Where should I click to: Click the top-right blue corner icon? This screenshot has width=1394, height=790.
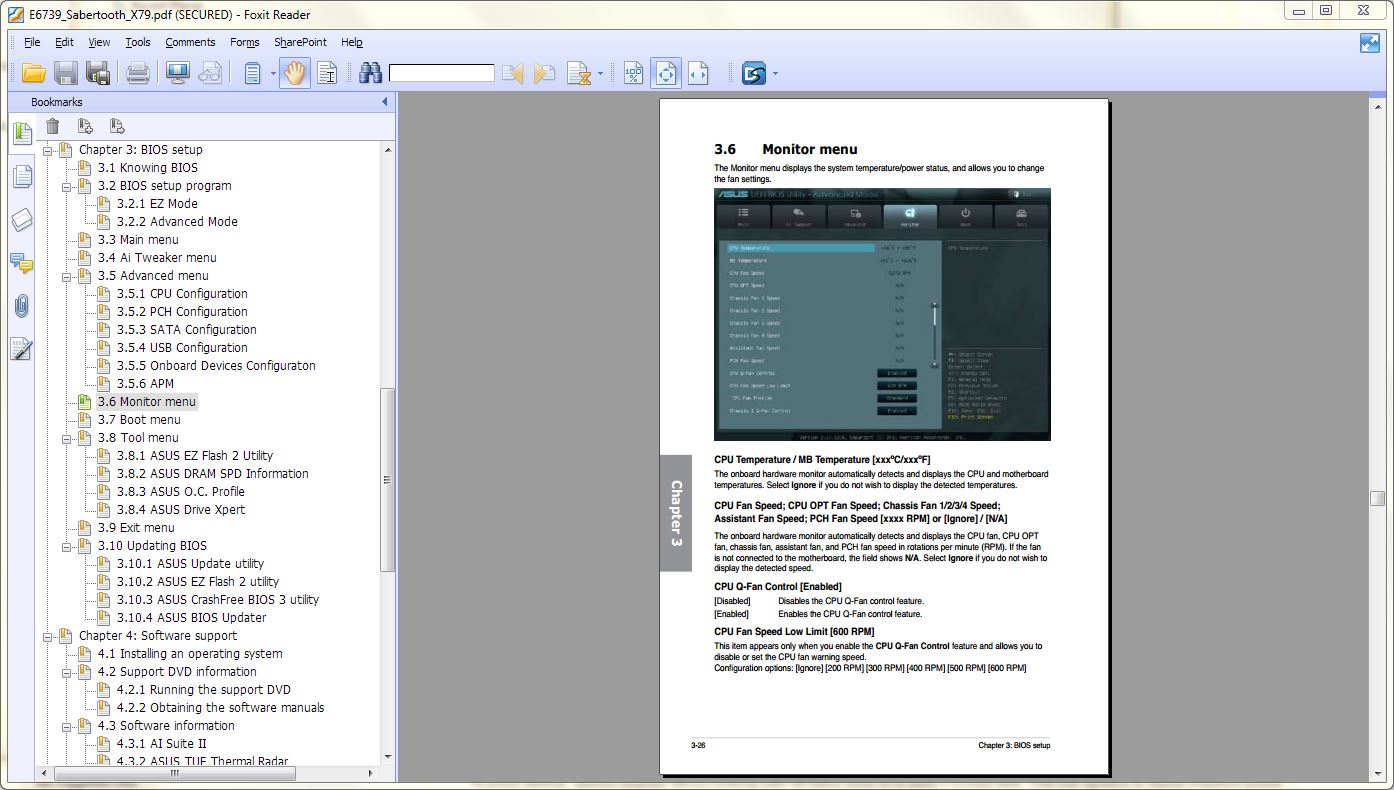1370,43
